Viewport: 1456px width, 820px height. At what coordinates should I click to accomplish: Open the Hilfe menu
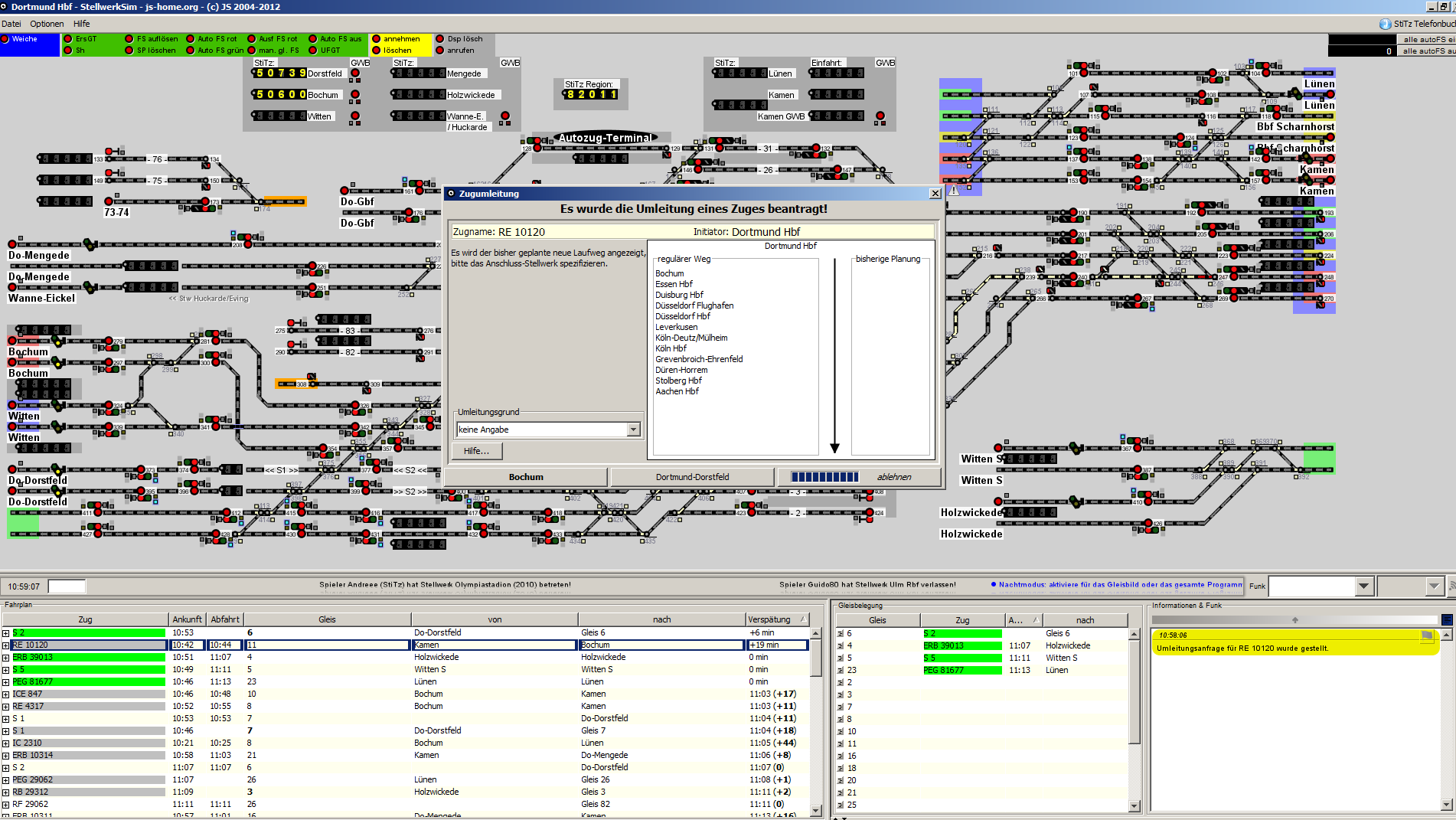pyautogui.click(x=82, y=24)
